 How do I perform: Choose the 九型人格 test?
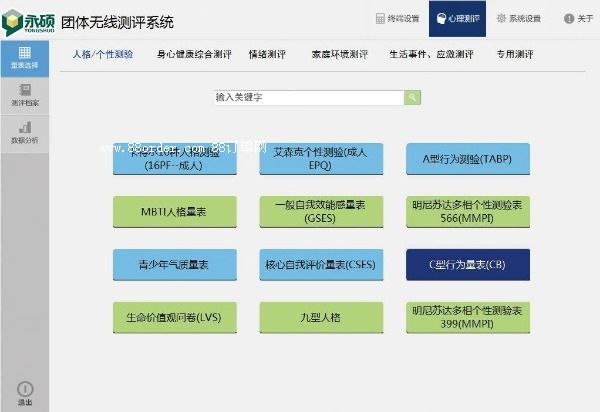tap(321, 318)
